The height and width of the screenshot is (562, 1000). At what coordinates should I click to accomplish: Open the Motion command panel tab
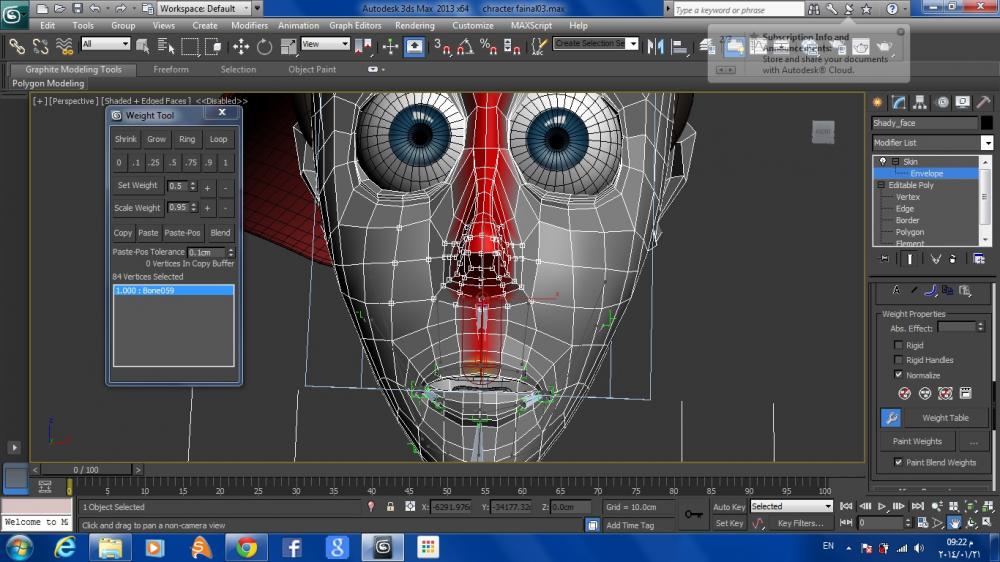point(942,102)
